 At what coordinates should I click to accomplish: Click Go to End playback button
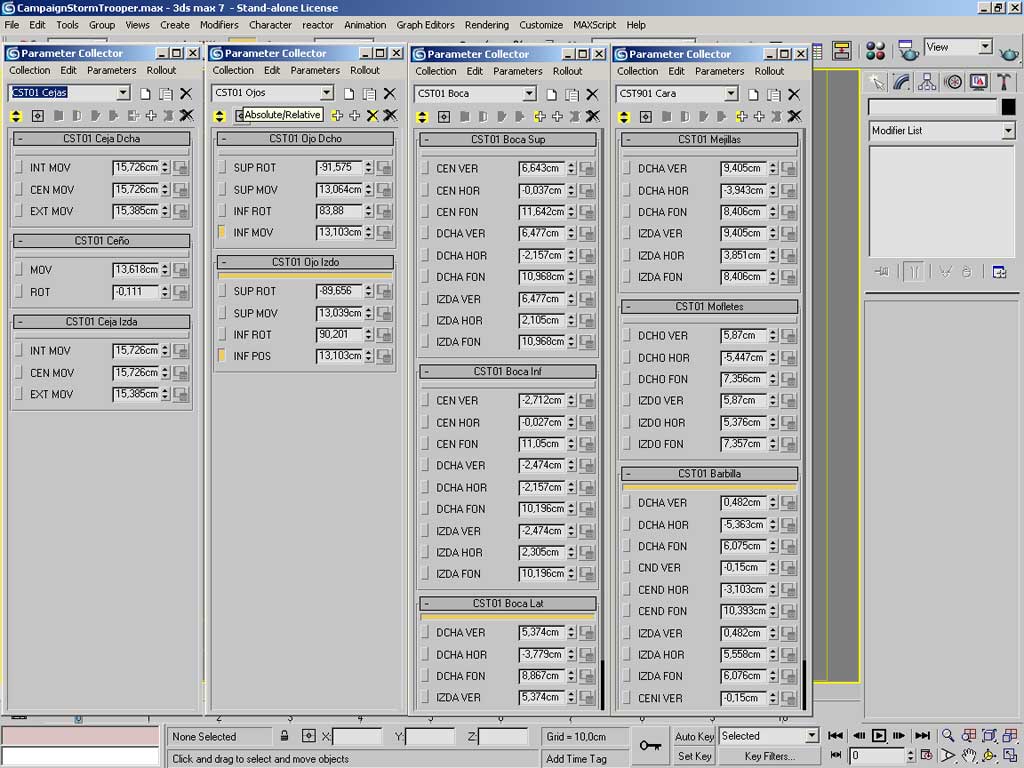pyautogui.click(x=923, y=735)
